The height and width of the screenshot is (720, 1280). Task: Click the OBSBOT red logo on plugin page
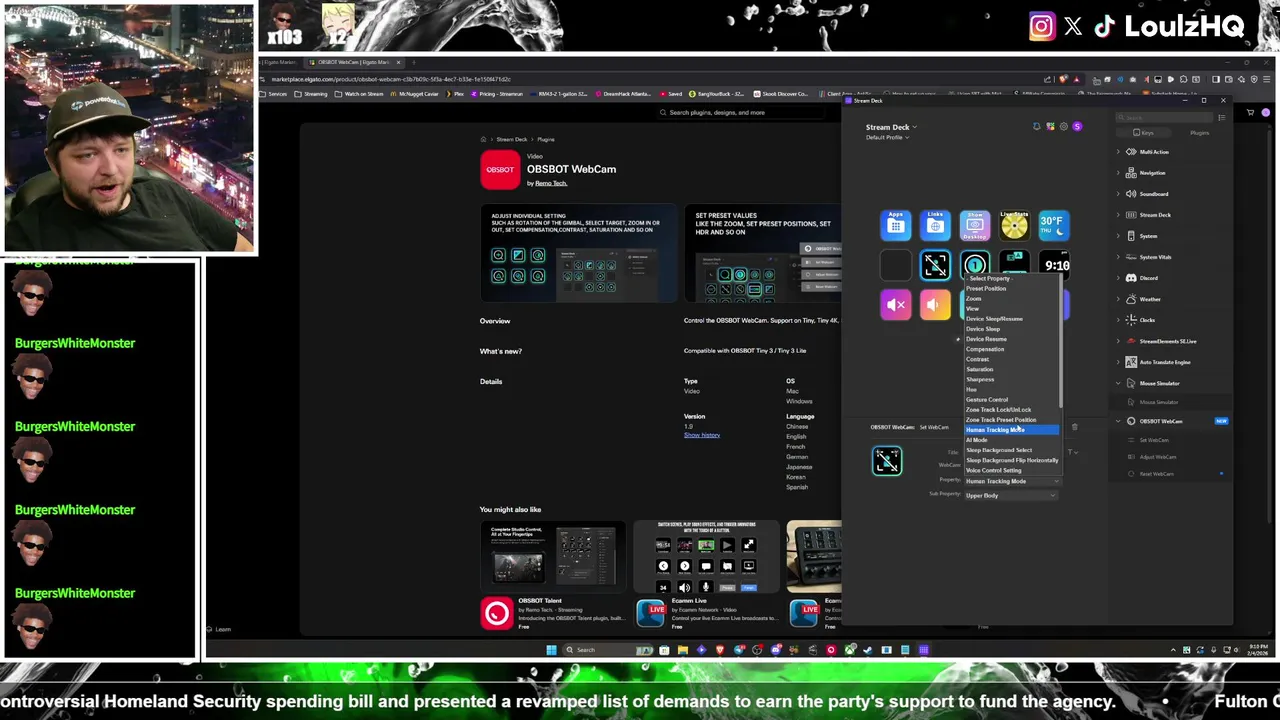[500, 170]
